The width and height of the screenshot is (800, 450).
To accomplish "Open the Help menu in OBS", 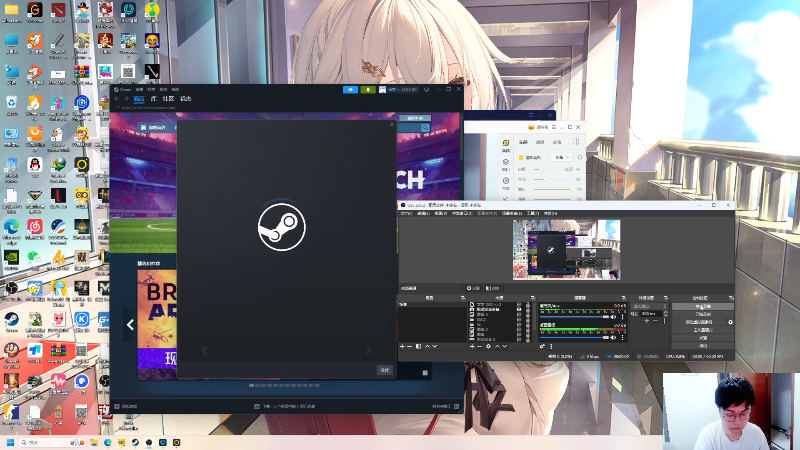I will click(x=551, y=213).
